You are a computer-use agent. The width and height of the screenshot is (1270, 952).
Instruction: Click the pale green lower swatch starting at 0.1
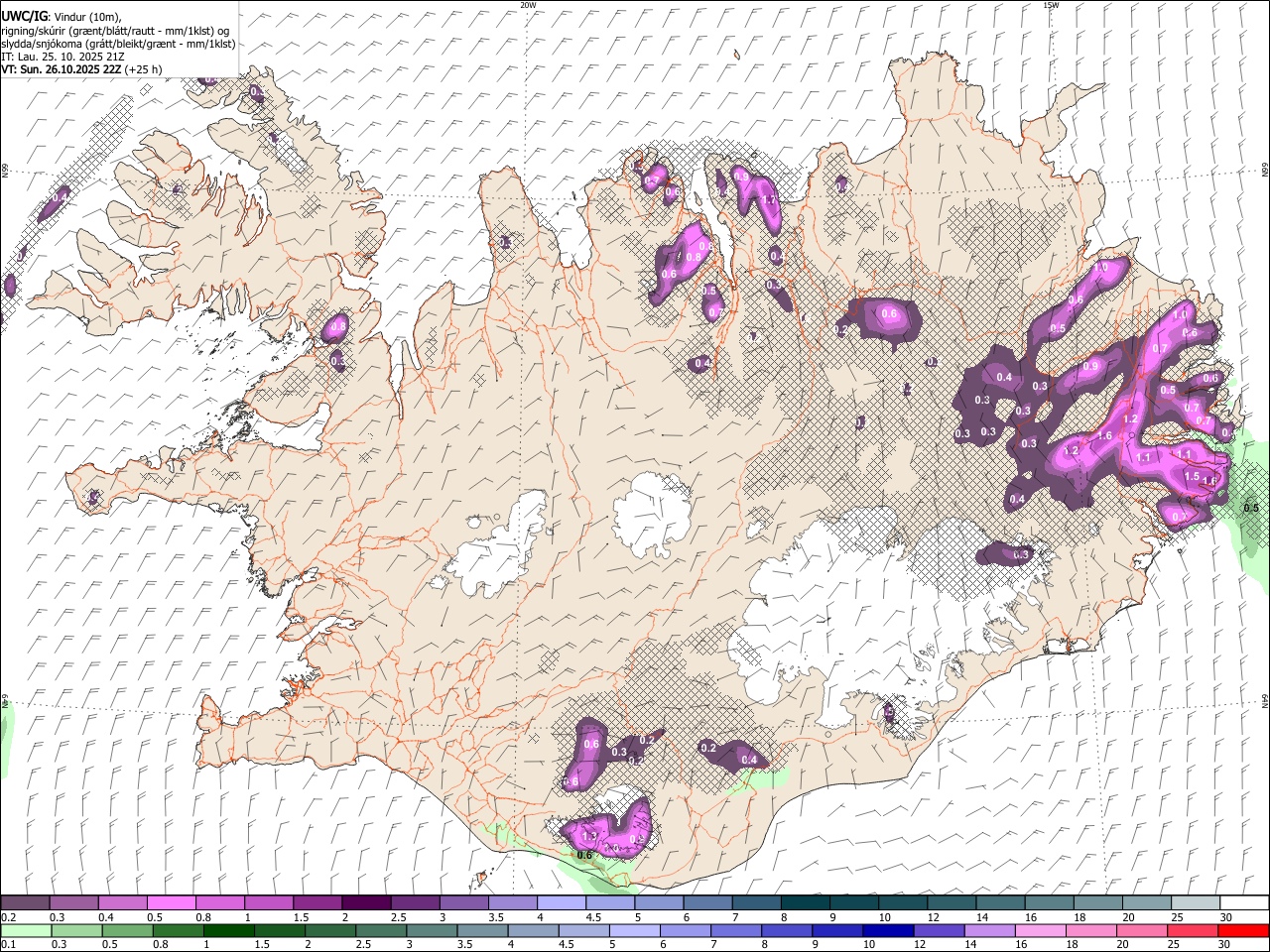(x=25, y=930)
